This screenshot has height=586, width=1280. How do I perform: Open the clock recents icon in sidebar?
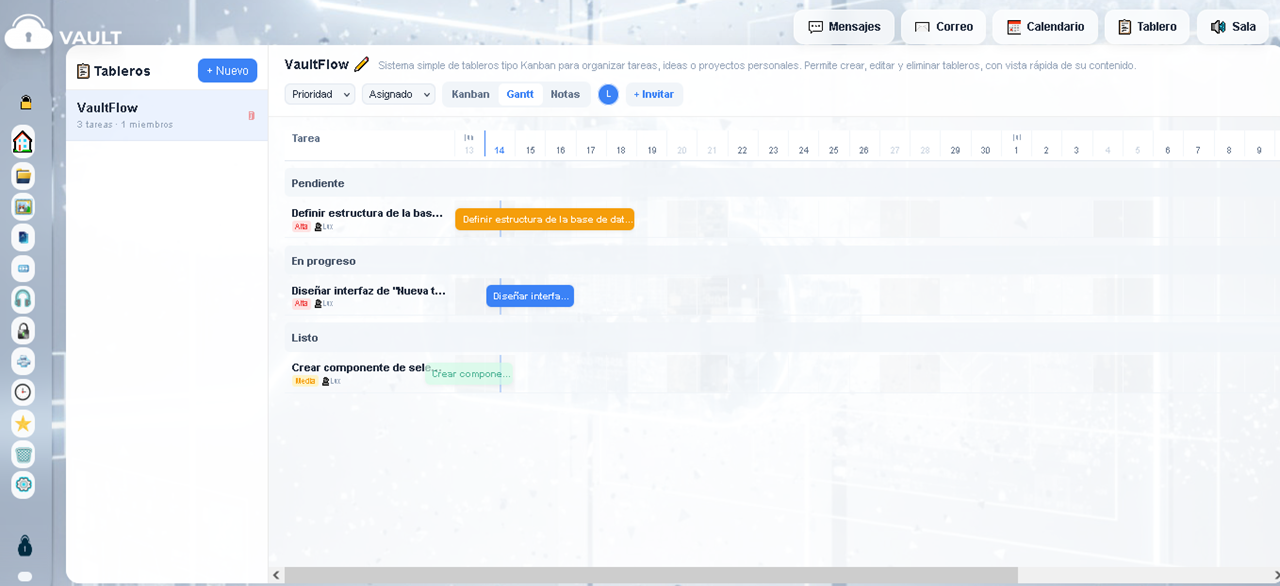pyautogui.click(x=23, y=392)
